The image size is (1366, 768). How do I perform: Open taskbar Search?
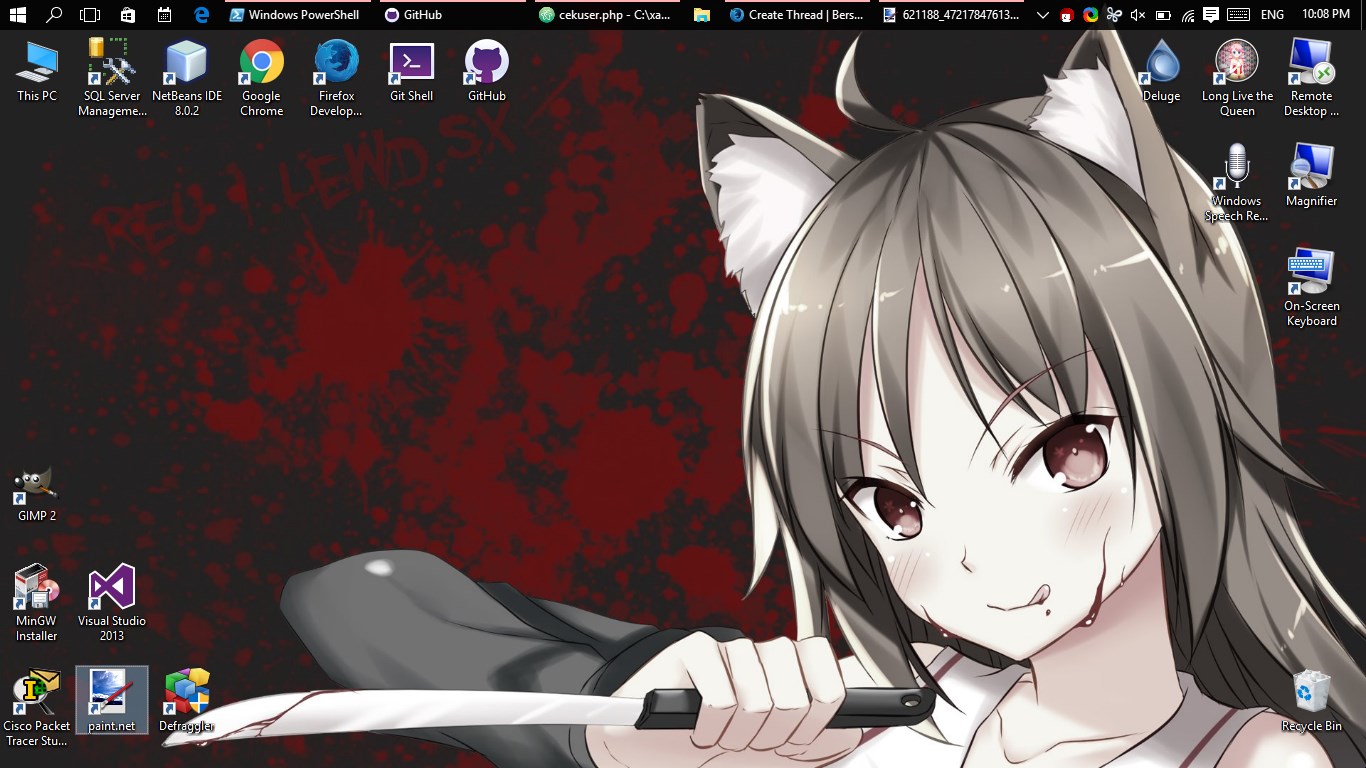(54, 15)
